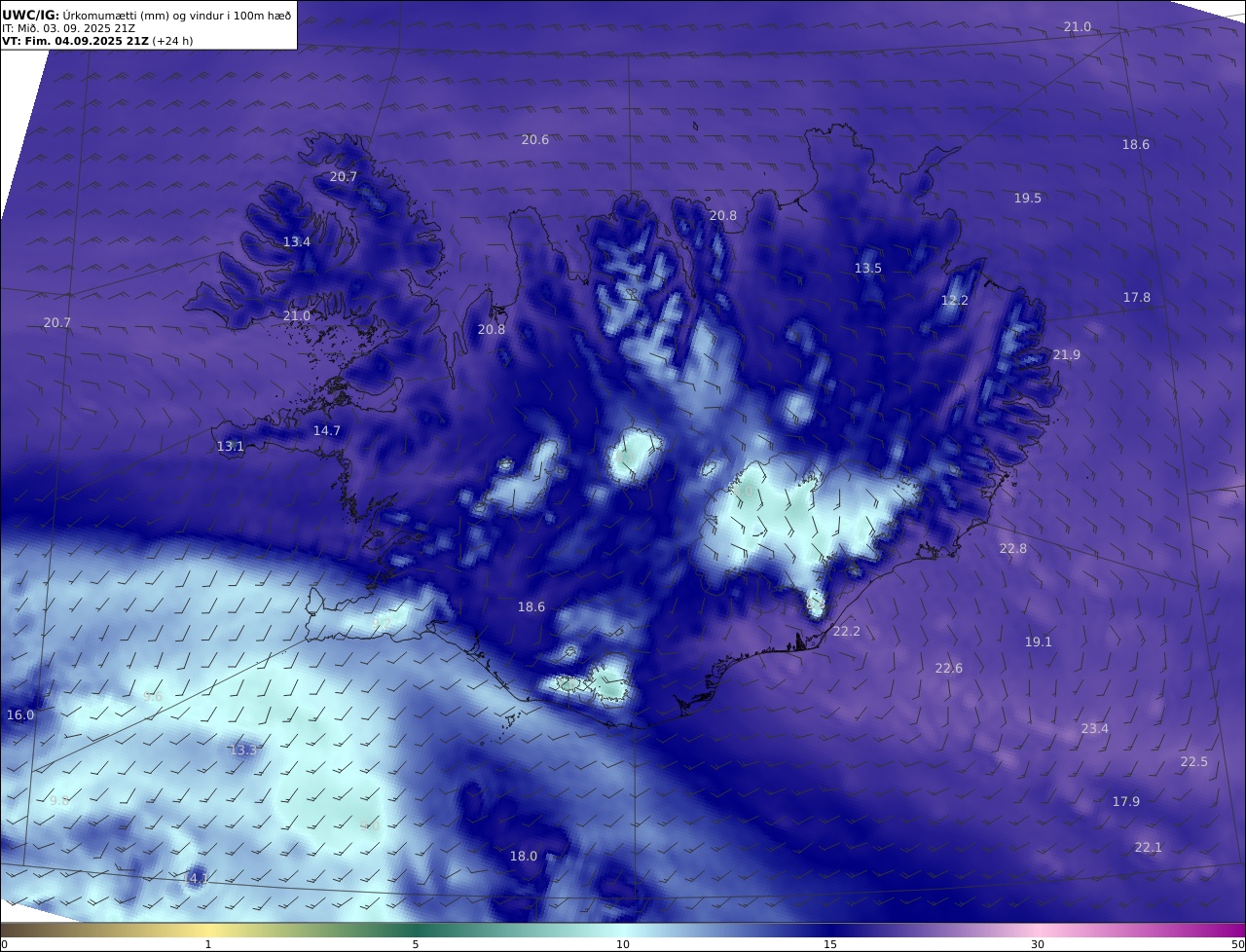This screenshot has height=952, width=1246.
Task: Click the '19.1' value label
Action: (1039, 642)
